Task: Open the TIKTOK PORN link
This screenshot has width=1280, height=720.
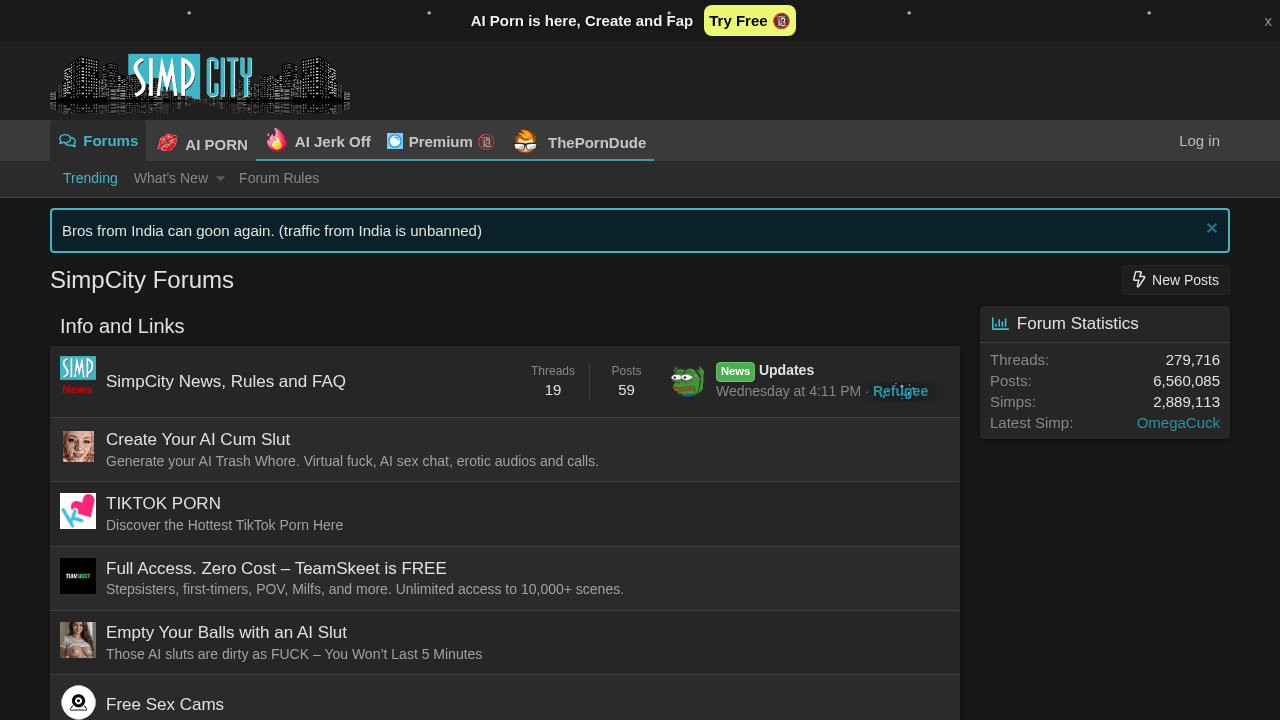Action: coord(163,503)
